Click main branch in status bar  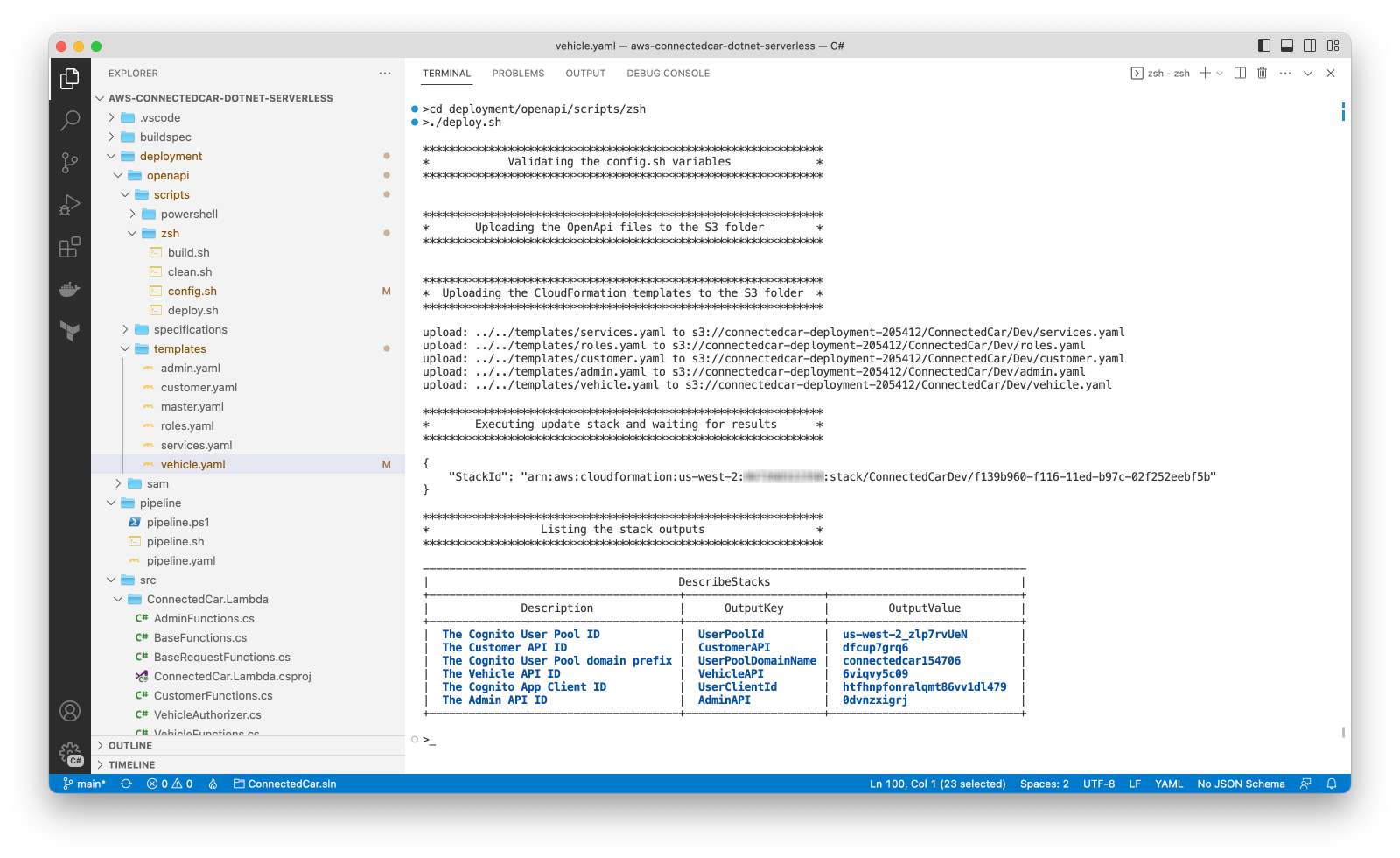point(84,784)
